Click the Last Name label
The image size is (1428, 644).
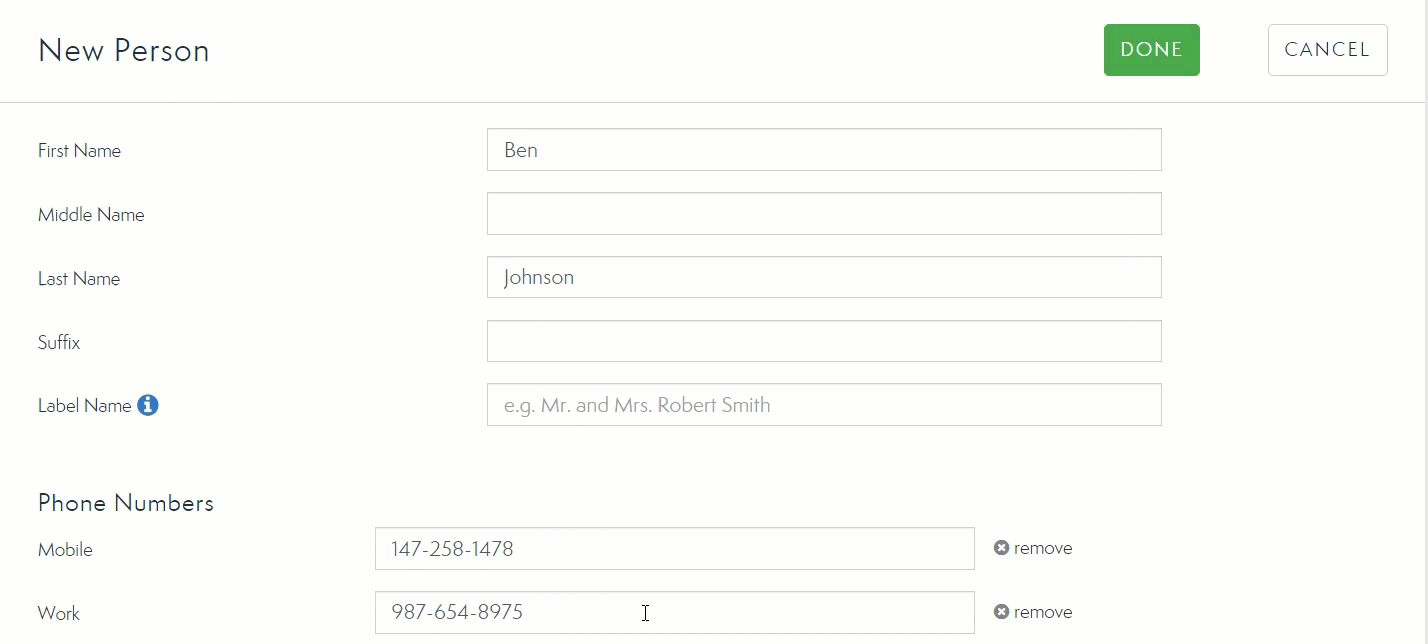79,279
